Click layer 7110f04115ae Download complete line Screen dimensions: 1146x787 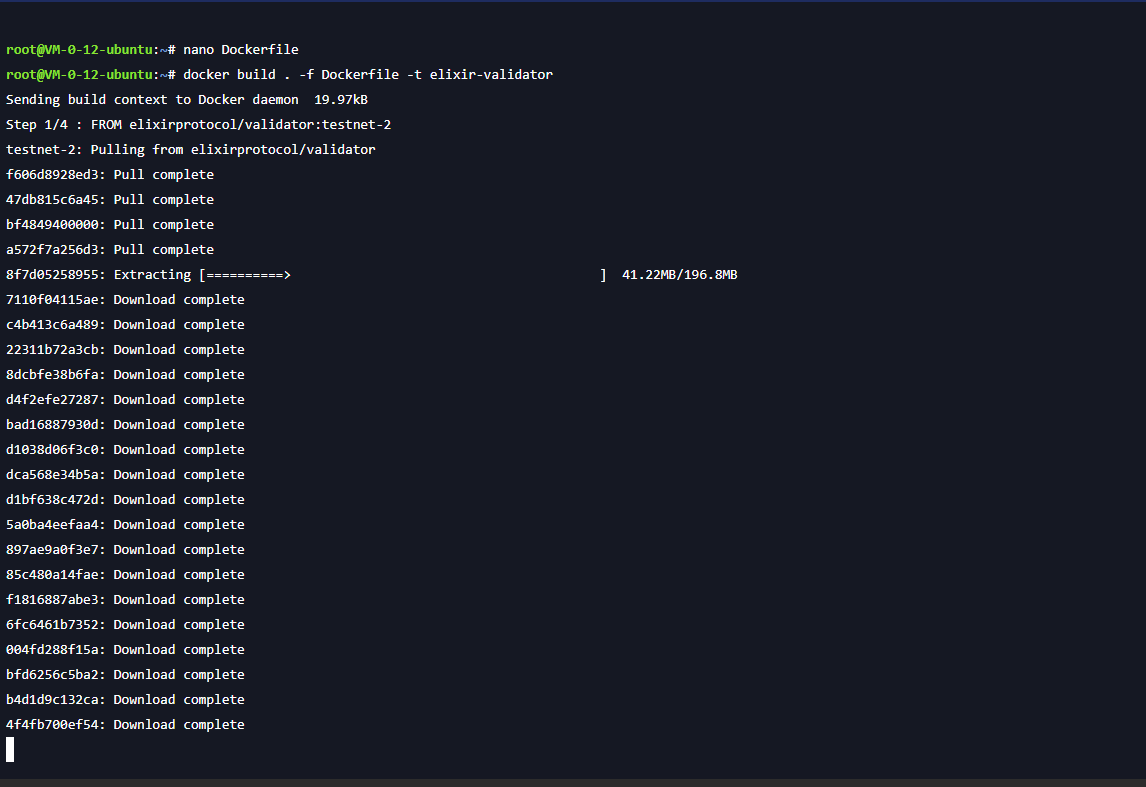pos(125,300)
